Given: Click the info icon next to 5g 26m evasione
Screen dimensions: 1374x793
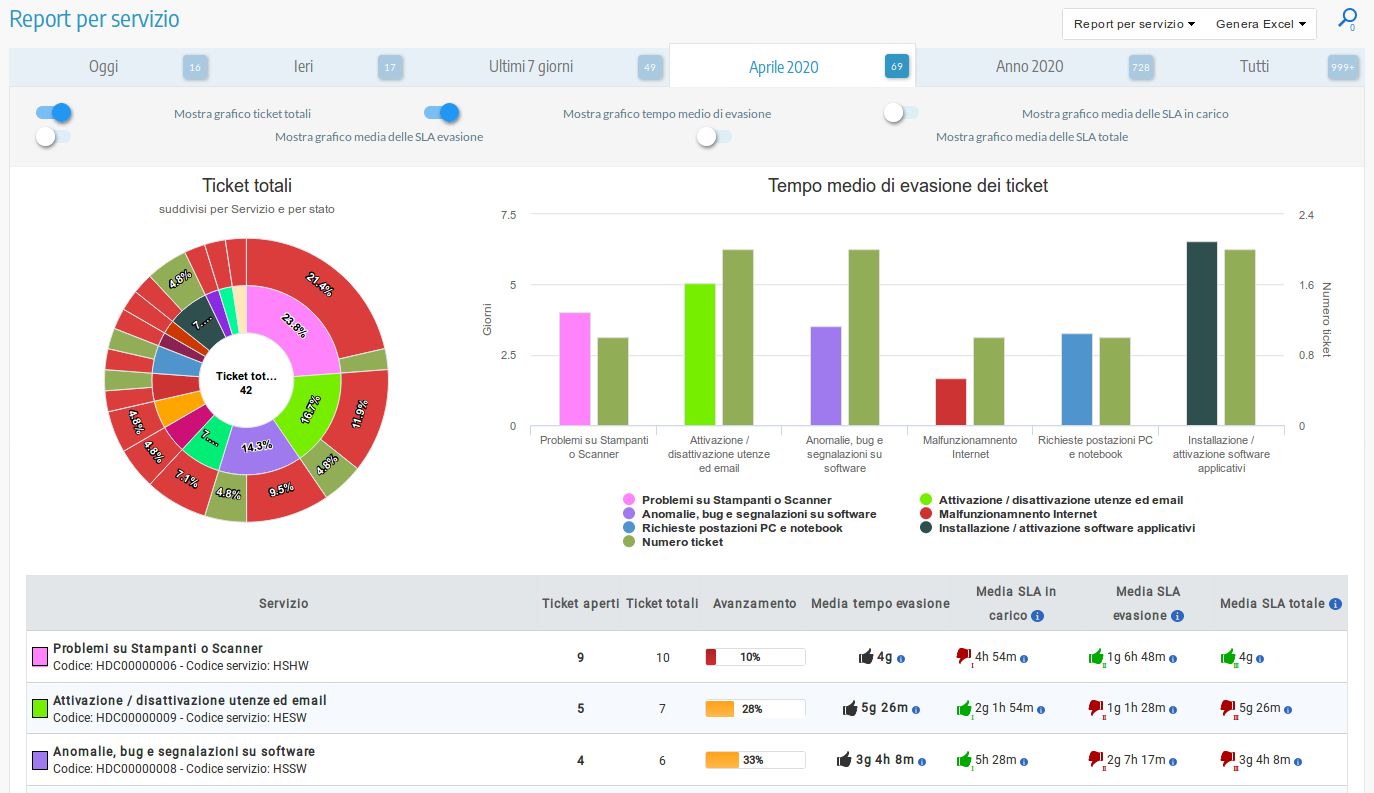Looking at the screenshot, I should (916, 709).
